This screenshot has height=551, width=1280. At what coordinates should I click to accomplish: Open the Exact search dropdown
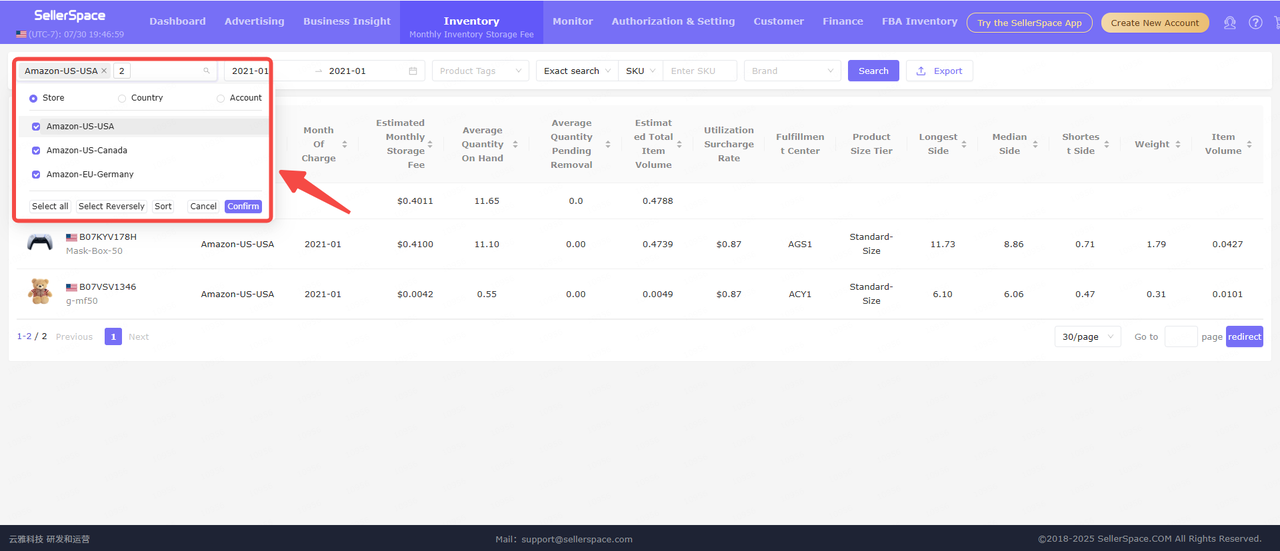tap(577, 71)
